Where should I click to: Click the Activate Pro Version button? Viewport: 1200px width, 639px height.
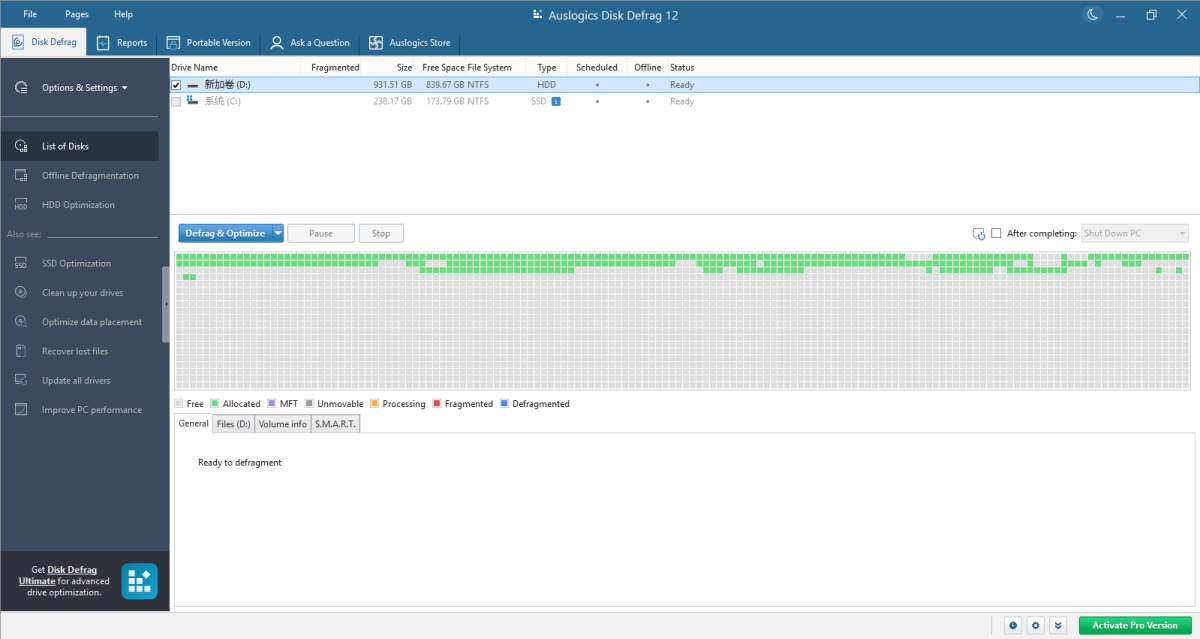click(1135, 625)
